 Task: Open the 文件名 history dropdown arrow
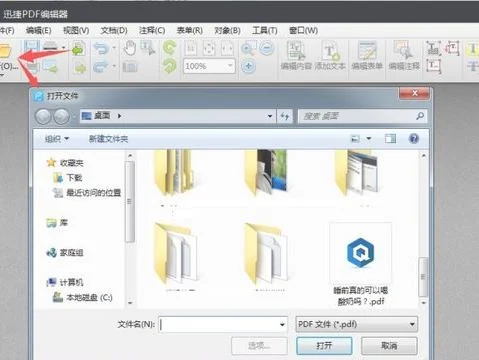pos(282,324)
